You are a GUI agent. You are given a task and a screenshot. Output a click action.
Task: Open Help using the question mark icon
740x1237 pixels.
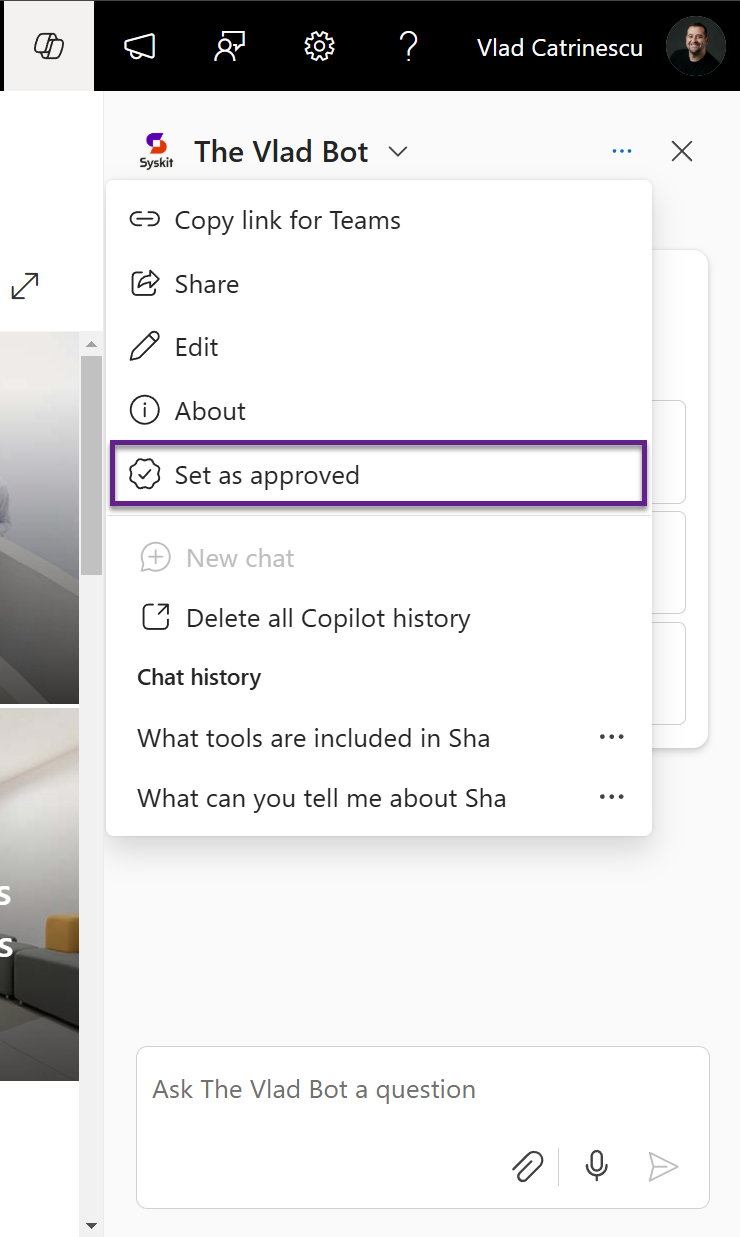(408, 45)
